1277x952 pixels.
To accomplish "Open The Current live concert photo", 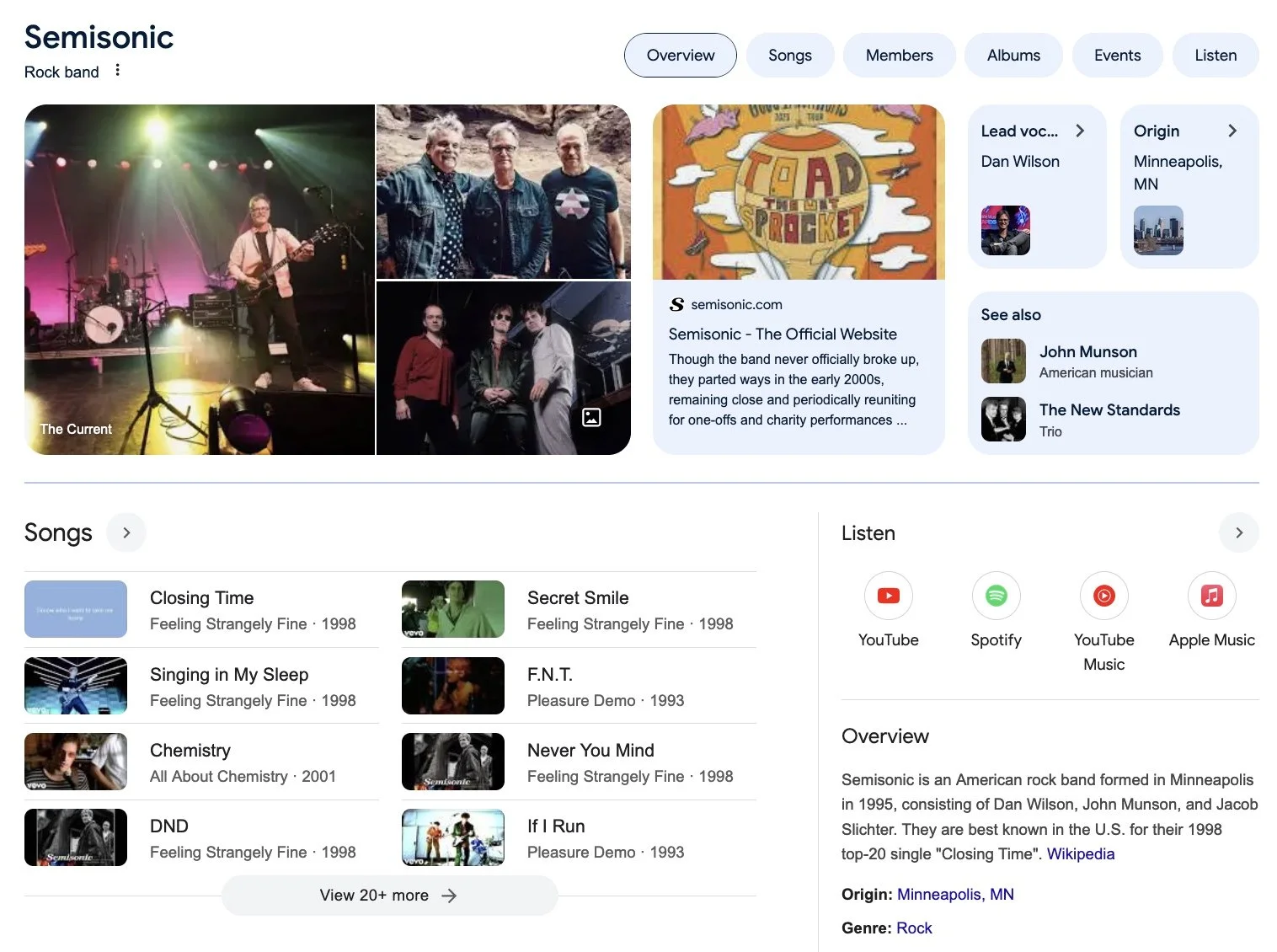I will [200, 280].
